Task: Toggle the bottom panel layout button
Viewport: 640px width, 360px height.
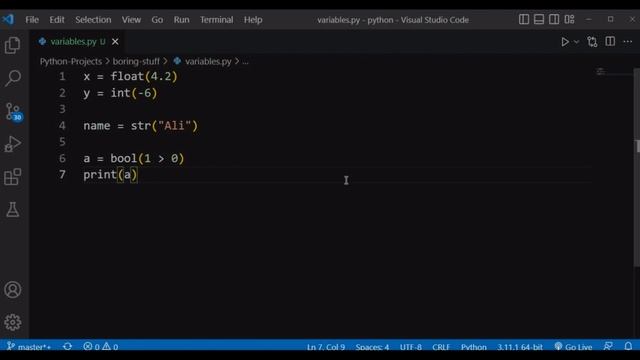Action: pyautogui.click(x=539, y=19)
